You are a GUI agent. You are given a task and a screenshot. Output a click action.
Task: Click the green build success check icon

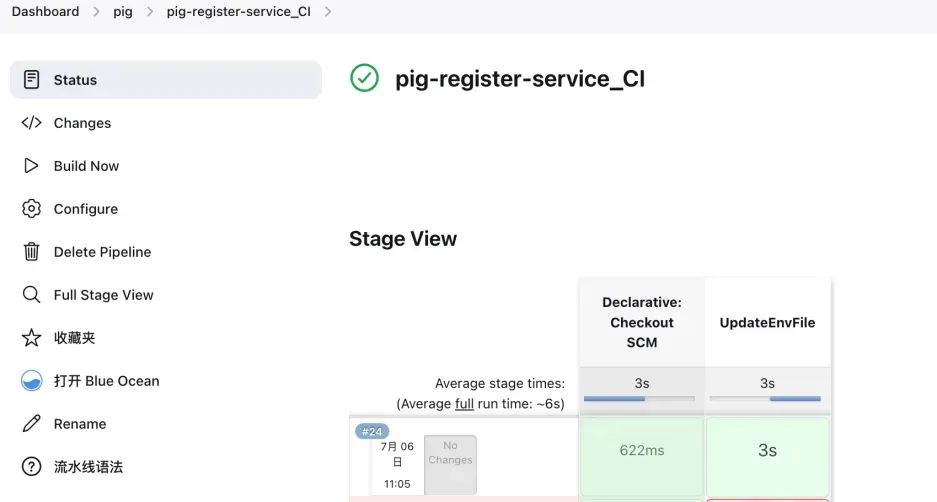pos(365,78)
